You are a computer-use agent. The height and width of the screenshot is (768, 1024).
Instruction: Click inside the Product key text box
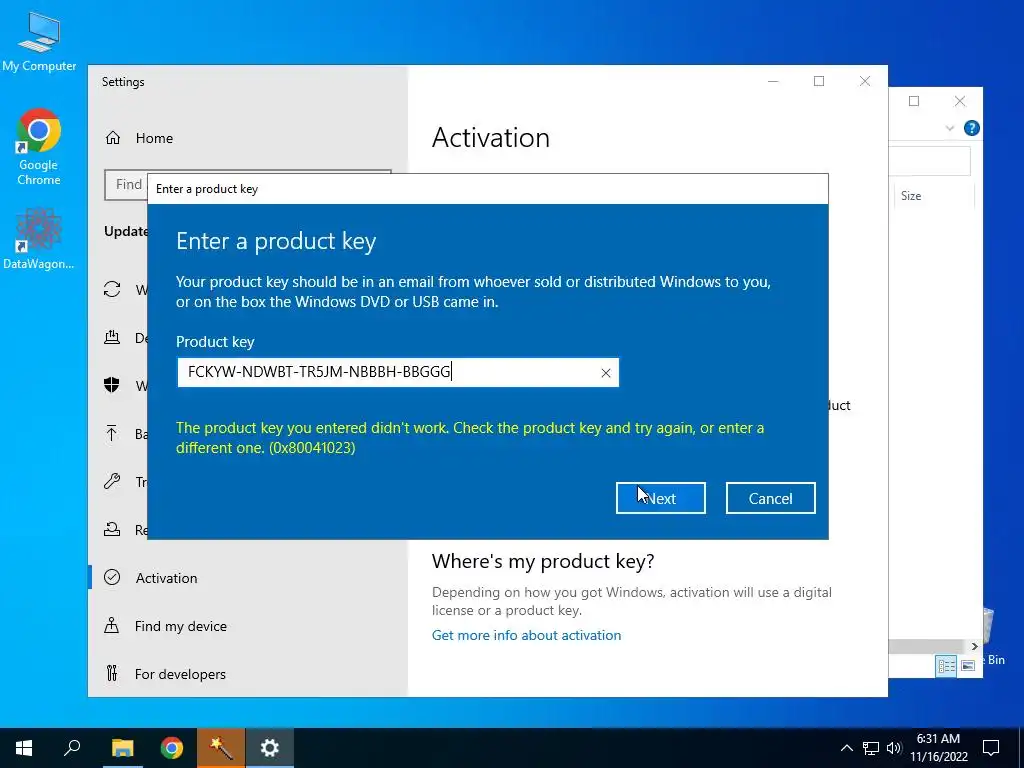tap(397, 372)
